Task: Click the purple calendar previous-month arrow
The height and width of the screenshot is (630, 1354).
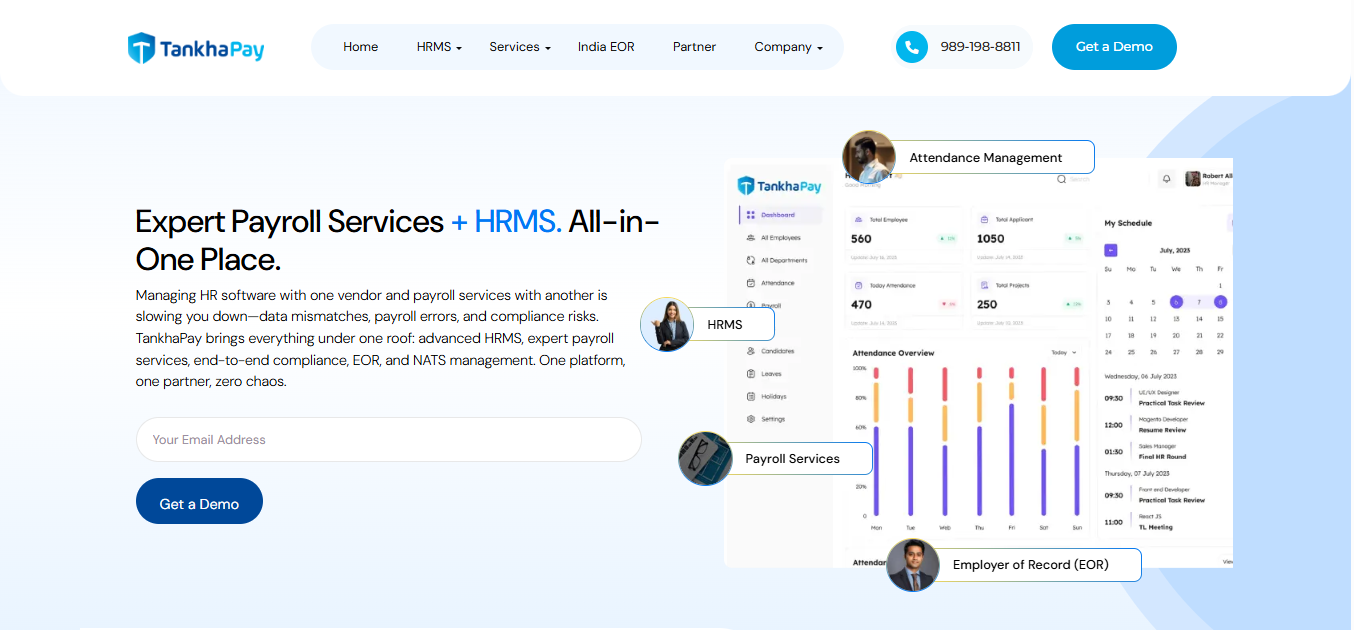Action: [x=1111, y=250]
